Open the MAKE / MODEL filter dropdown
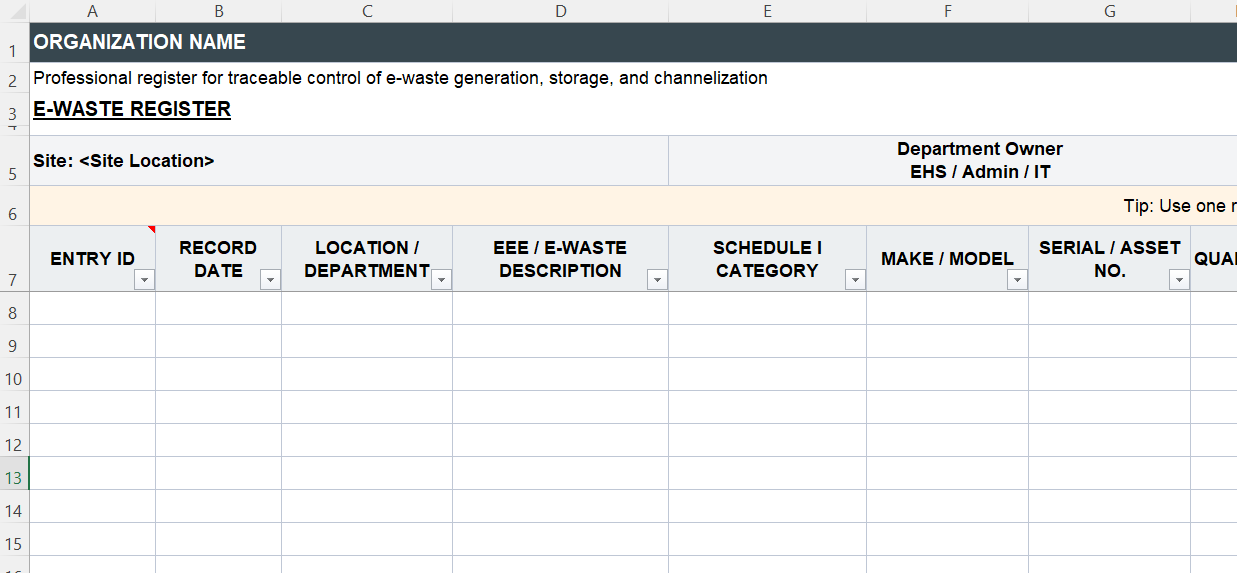This screenshot has height=573, width=1237. point(1017,280)
